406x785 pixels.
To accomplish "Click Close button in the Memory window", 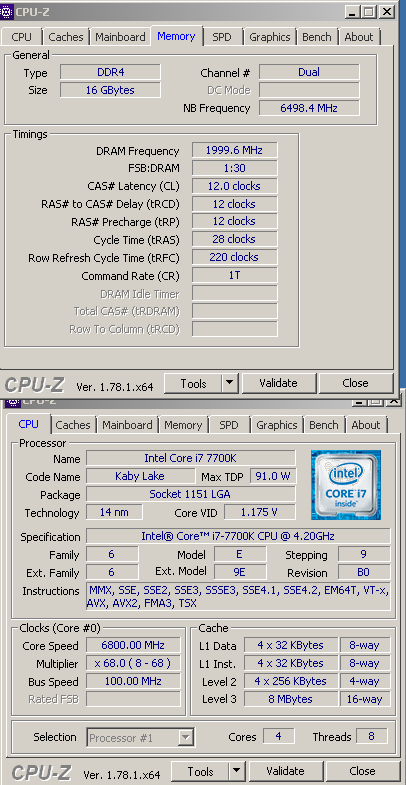I will (x=355, y=383).
